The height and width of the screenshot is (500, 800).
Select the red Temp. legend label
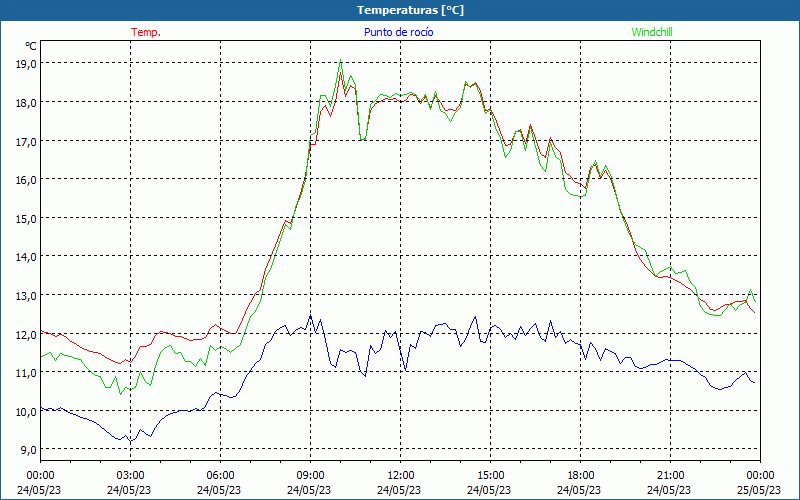[146, 32]
